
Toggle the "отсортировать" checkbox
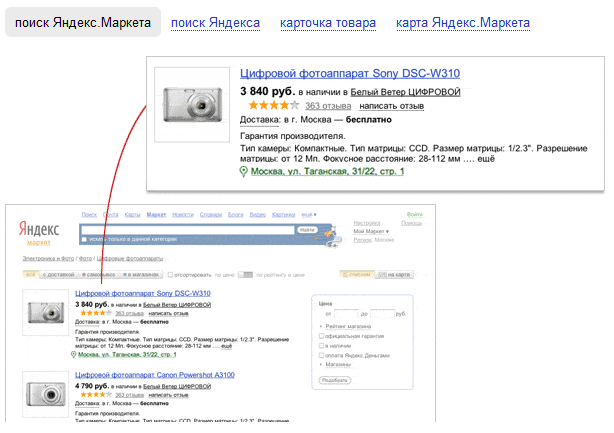[x=170, y=275]
